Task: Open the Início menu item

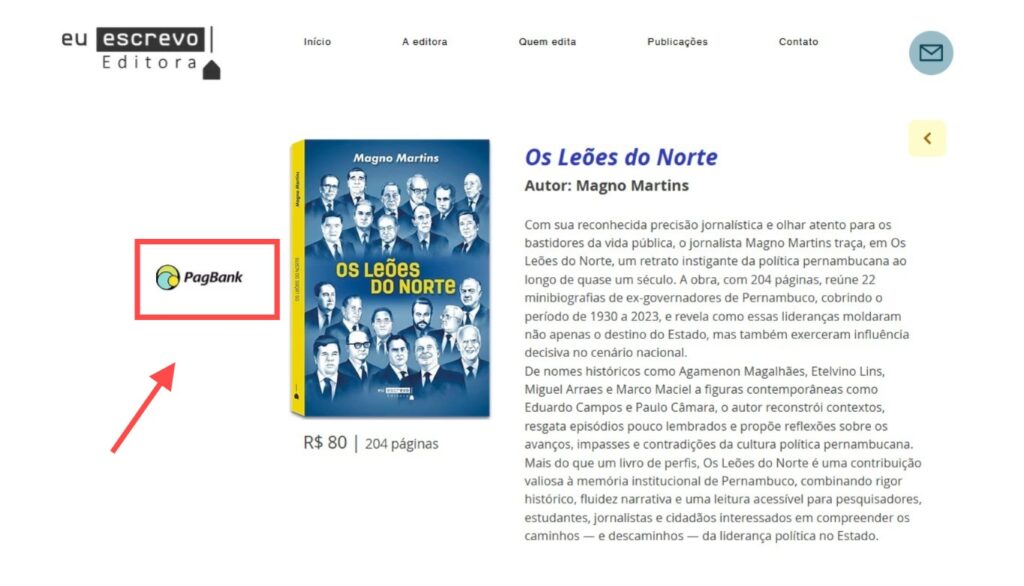Action: 317,42
